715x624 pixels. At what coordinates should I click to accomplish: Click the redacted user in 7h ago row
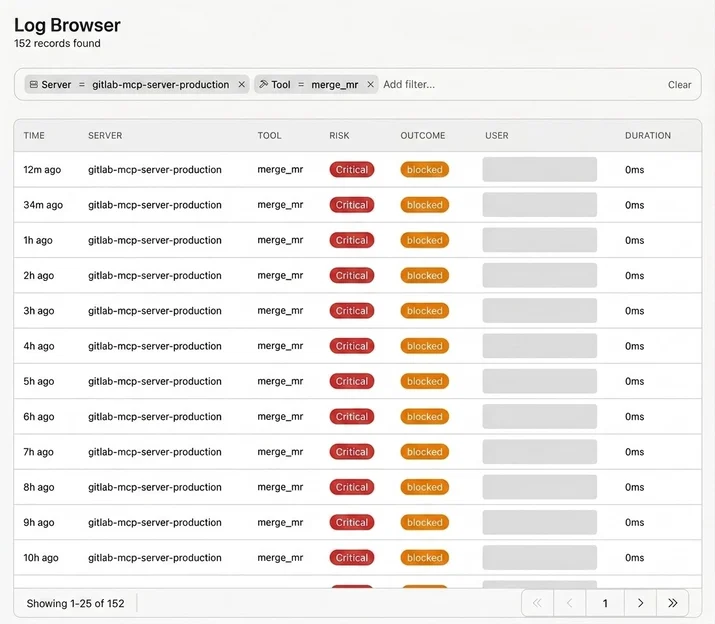click(x=539, y=452)
